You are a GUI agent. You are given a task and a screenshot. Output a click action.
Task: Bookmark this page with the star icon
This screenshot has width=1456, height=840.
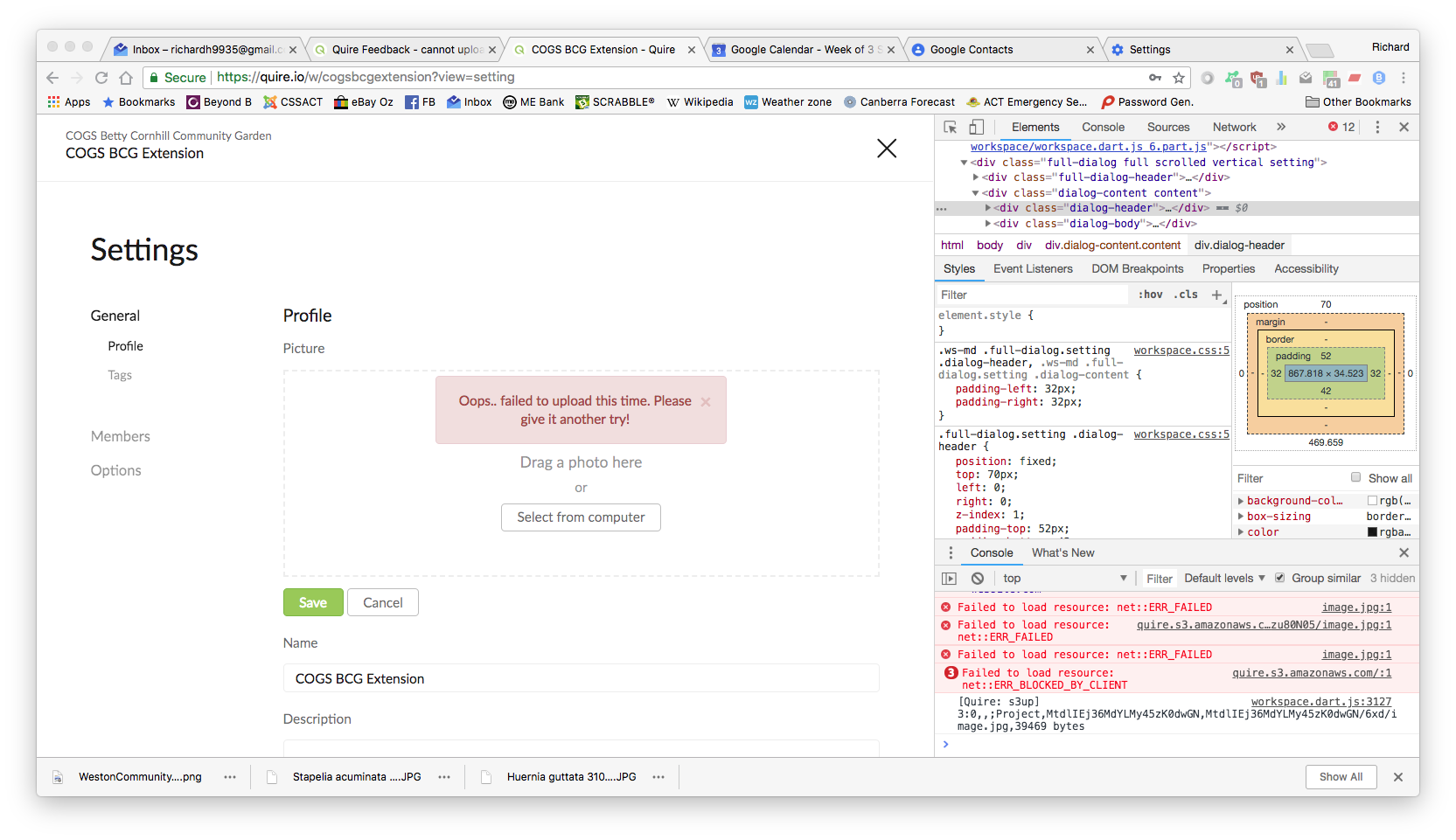[1179, 78]
